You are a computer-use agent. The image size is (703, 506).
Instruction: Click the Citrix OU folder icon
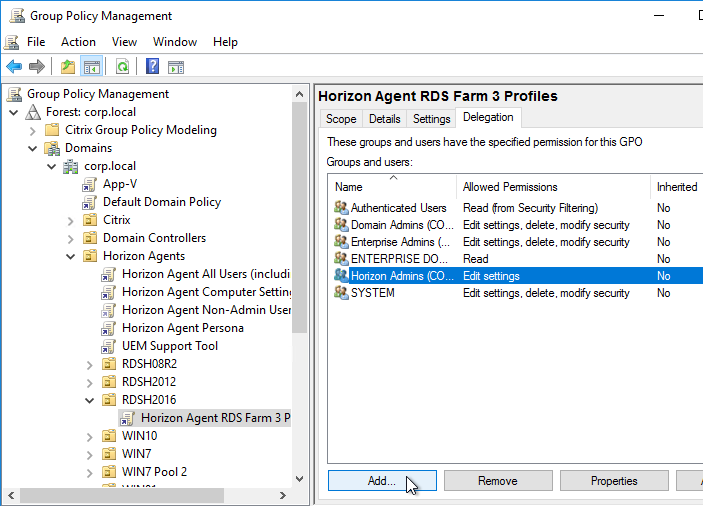[x=90, y=220]
